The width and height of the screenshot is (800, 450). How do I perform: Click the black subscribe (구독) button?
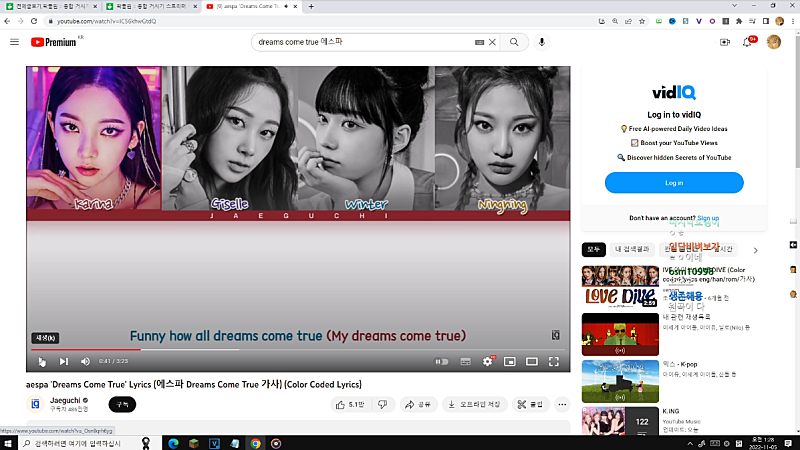click(x=122, y=404)
